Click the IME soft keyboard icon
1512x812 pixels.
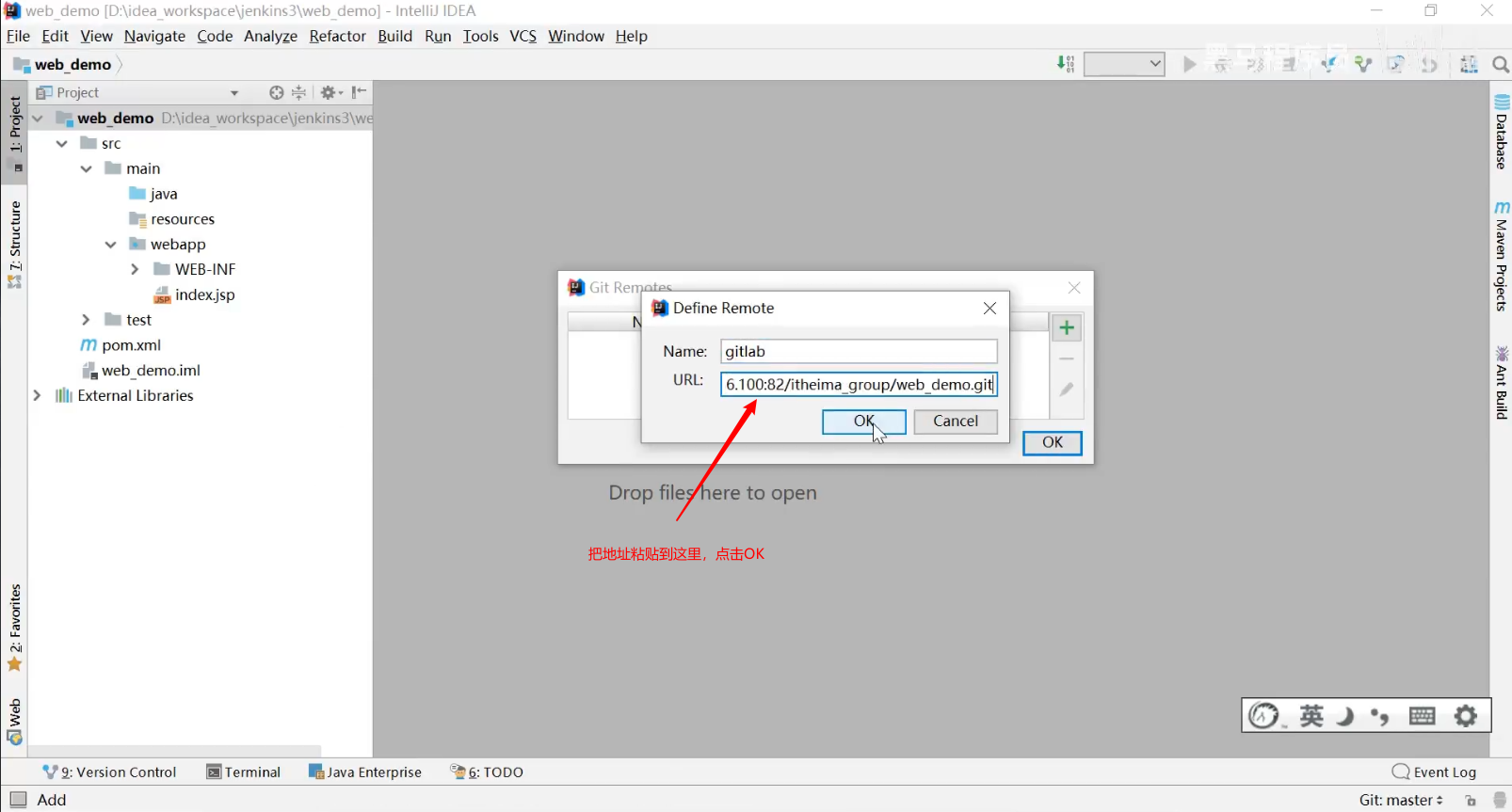click(1423, 716)
